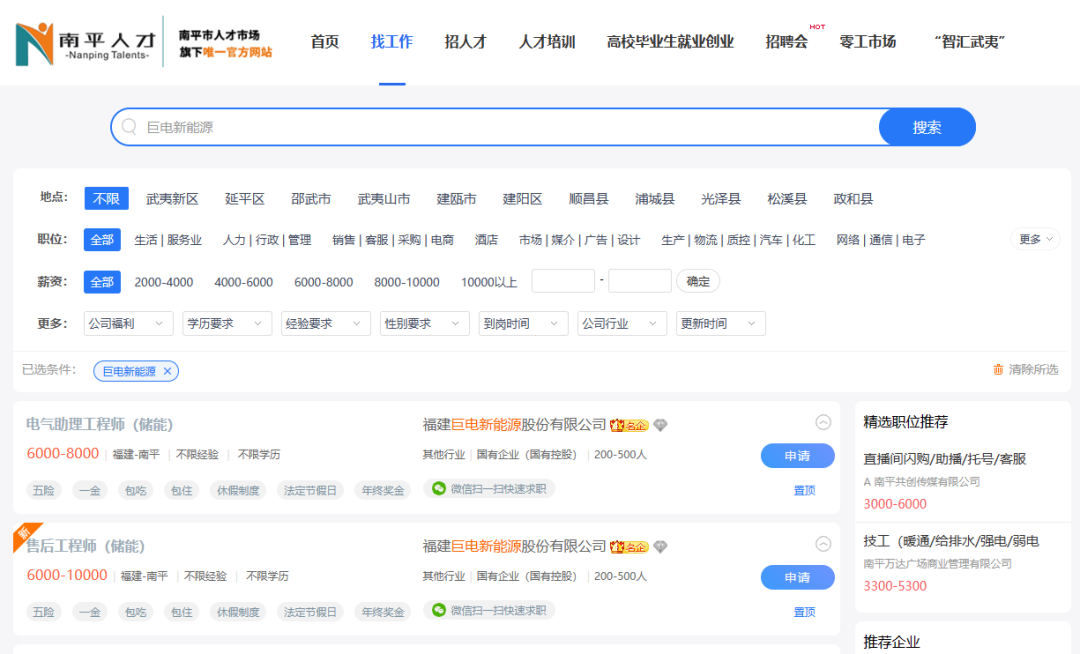The height and width of the screenshot is (654, 1080).
Task: Open 零工市场 nav item
Action: click(868, 42)
